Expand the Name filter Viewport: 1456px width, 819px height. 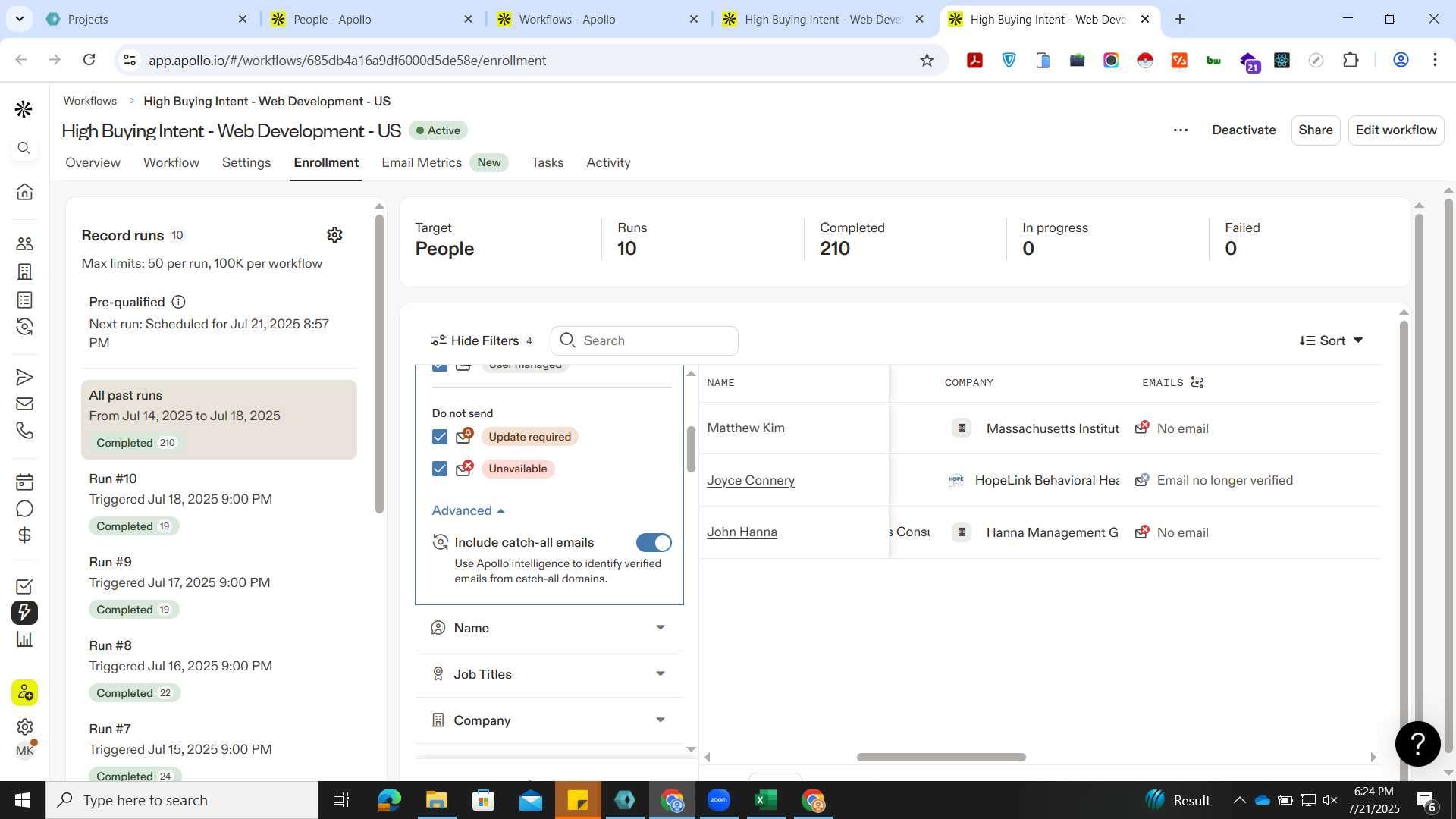click(x=549, y=628)
